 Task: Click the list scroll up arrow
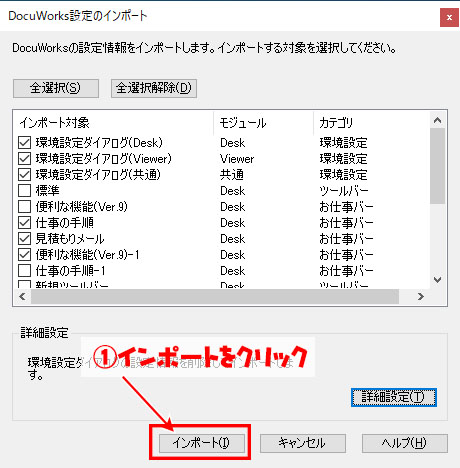pos(437,120)
